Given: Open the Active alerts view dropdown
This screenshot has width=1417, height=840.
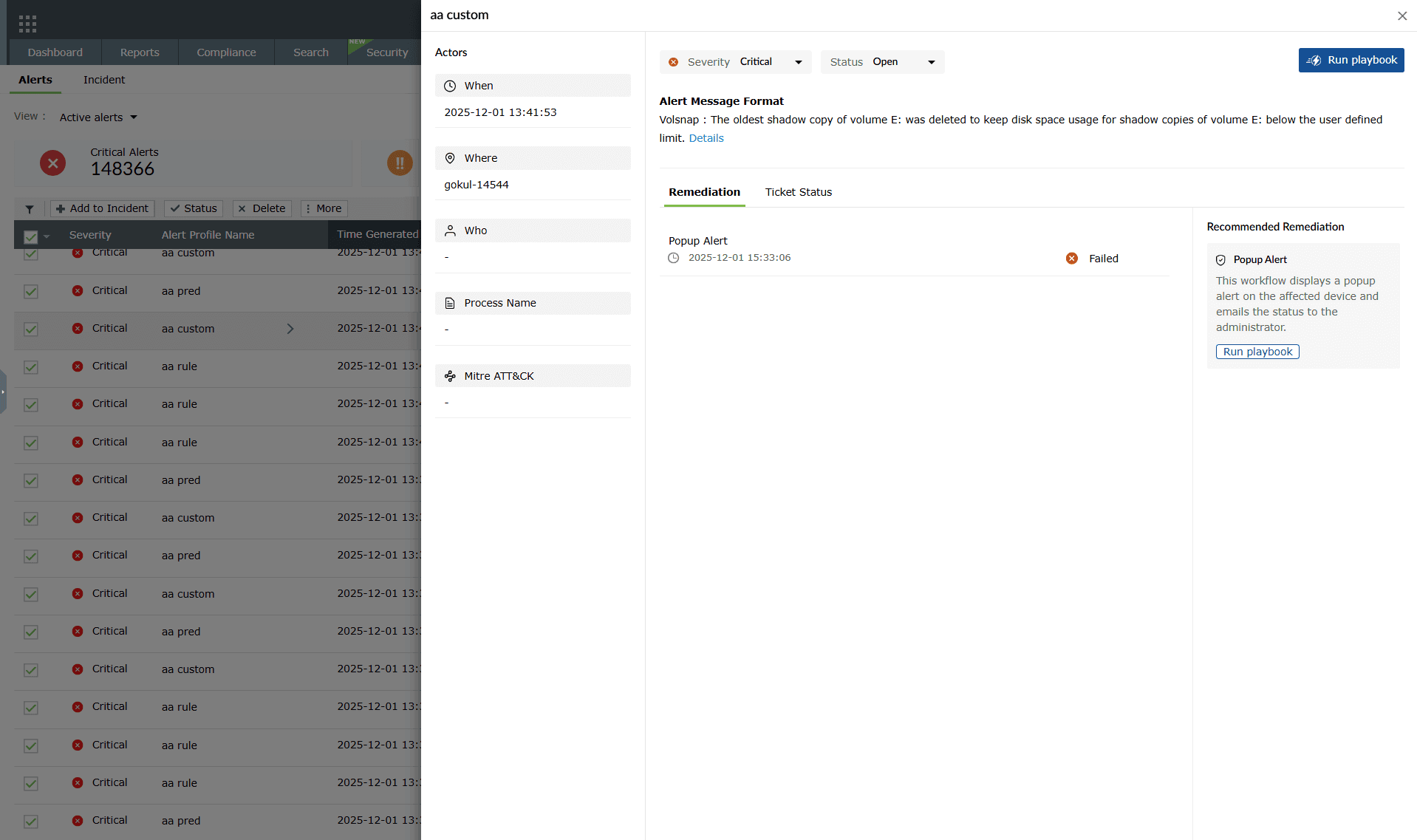Looking at the screenshot, I should (x=98, y=117).
